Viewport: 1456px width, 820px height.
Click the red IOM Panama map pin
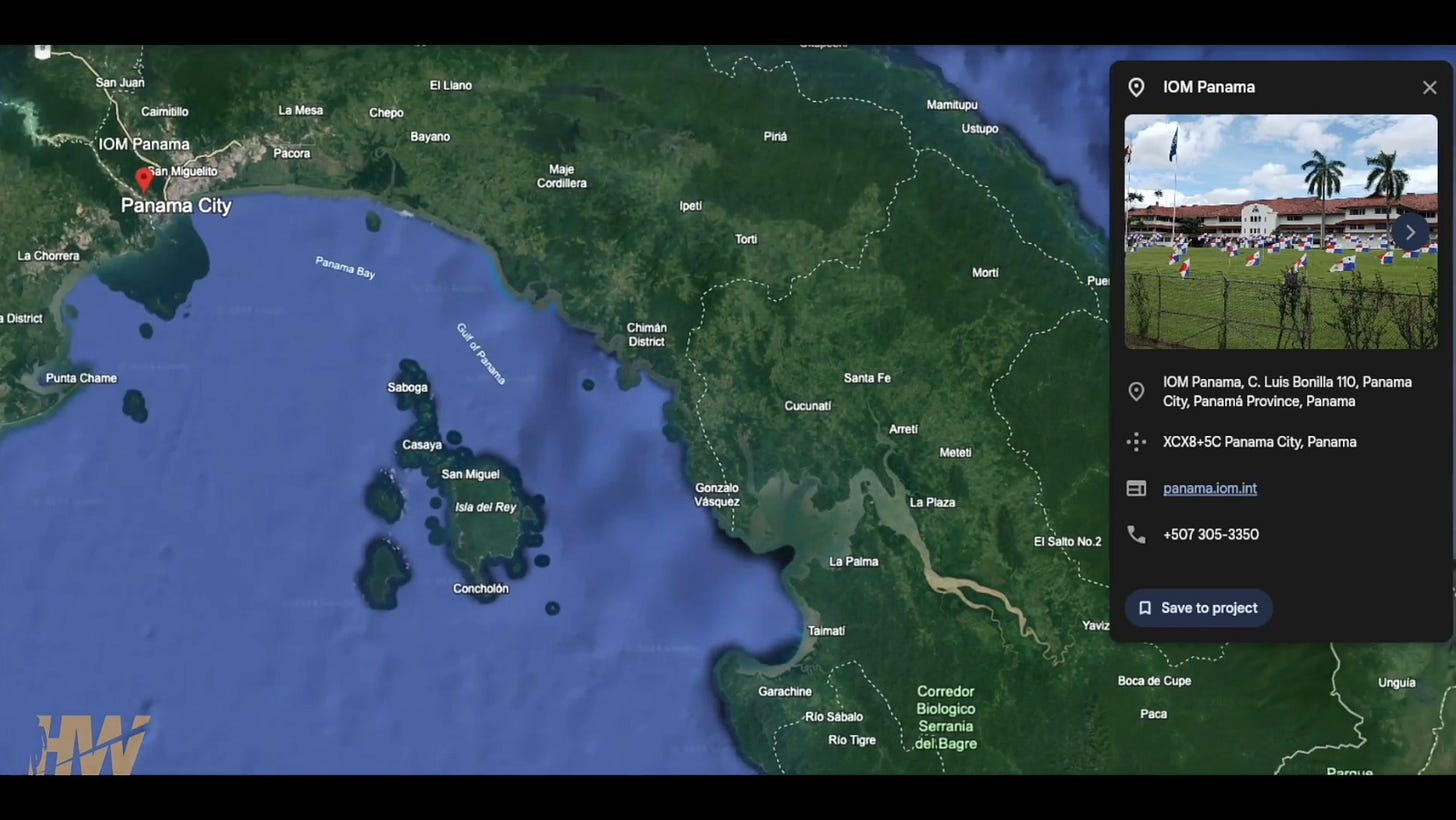144,179
